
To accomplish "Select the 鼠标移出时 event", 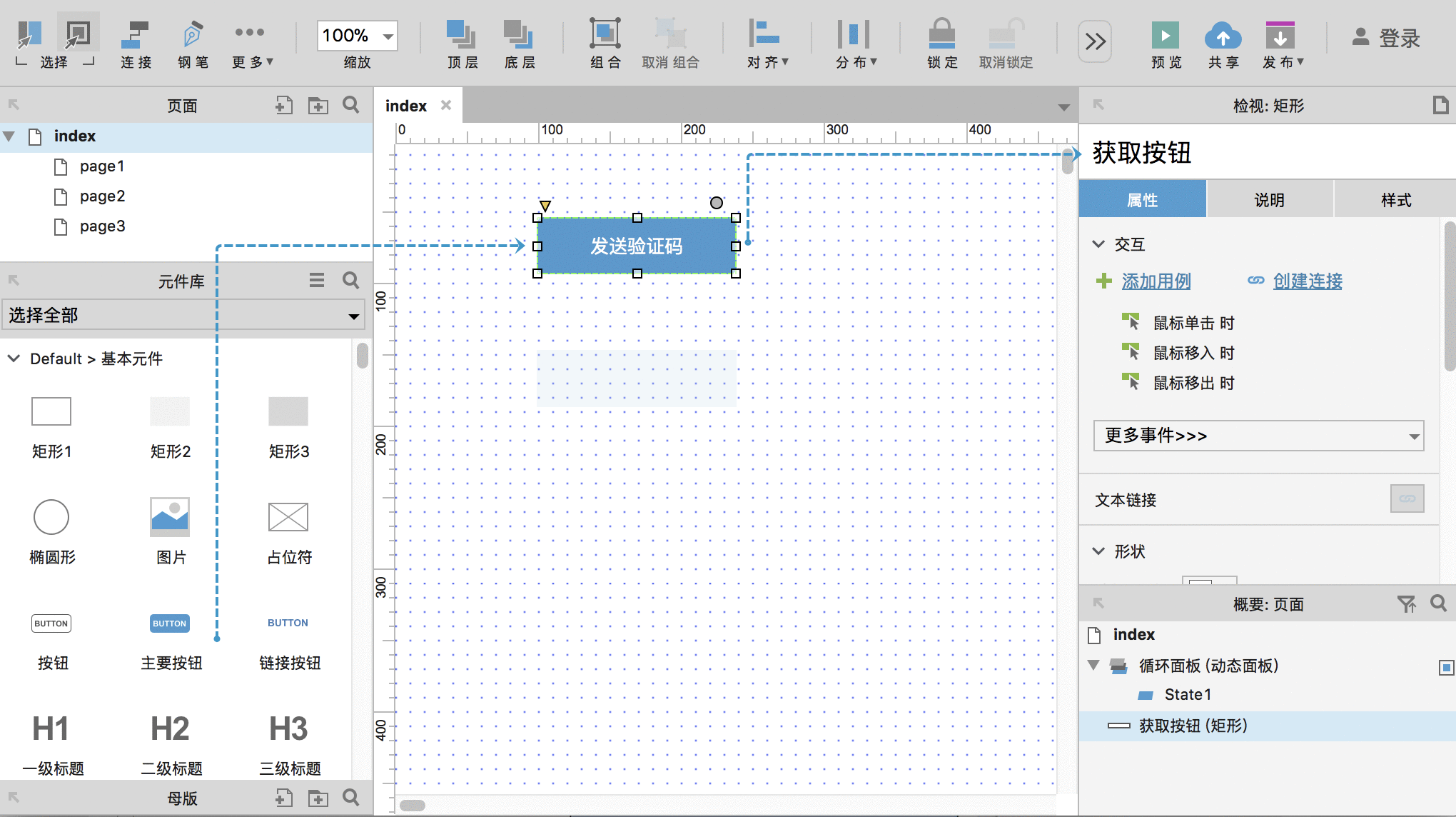I will pyautogui.click(x=1193, y=383).
